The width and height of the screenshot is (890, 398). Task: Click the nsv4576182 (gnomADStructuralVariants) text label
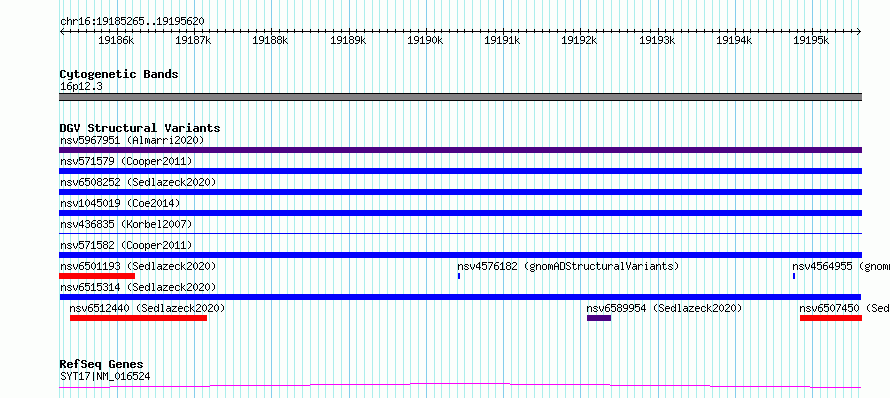point(568,266)
